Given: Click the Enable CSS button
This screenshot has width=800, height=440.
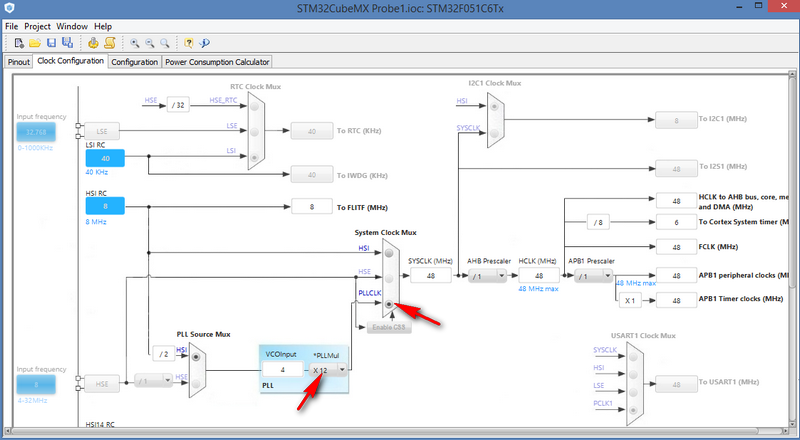Looking at the screenshot, I should point(389,327).
